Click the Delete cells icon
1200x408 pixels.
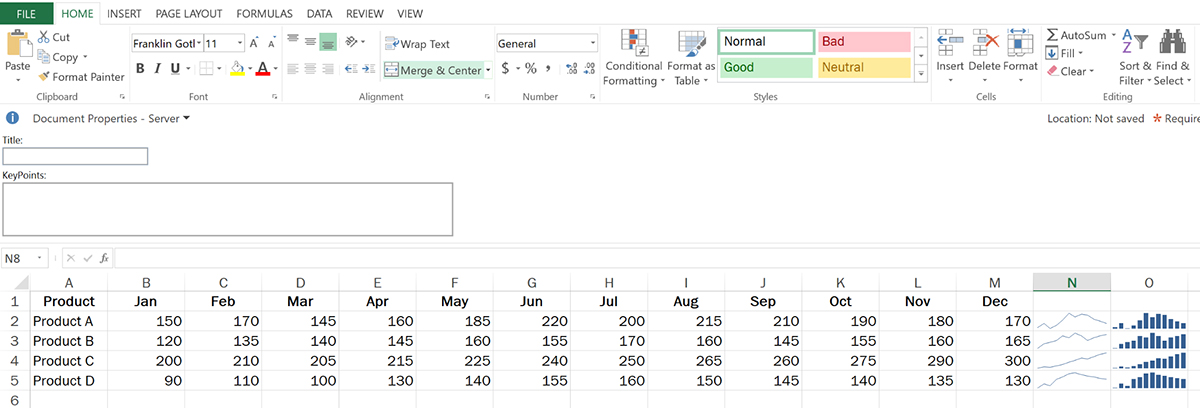985,42
